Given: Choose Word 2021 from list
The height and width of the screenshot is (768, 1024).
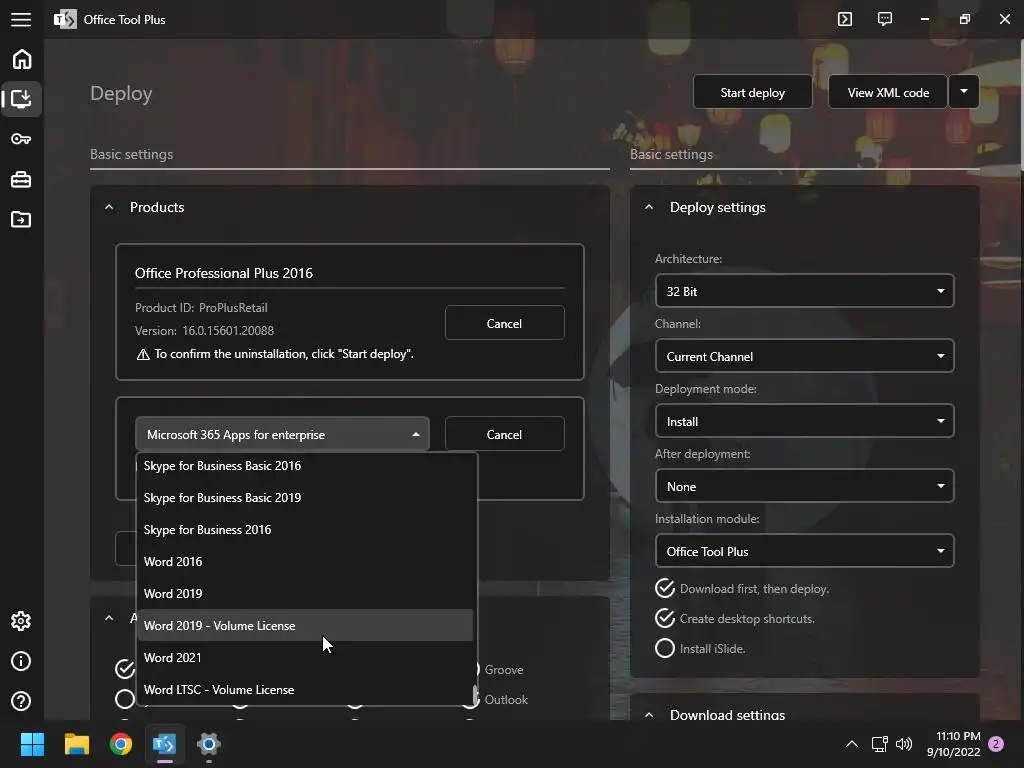Looking at the screenshot, I should [304, 658].
